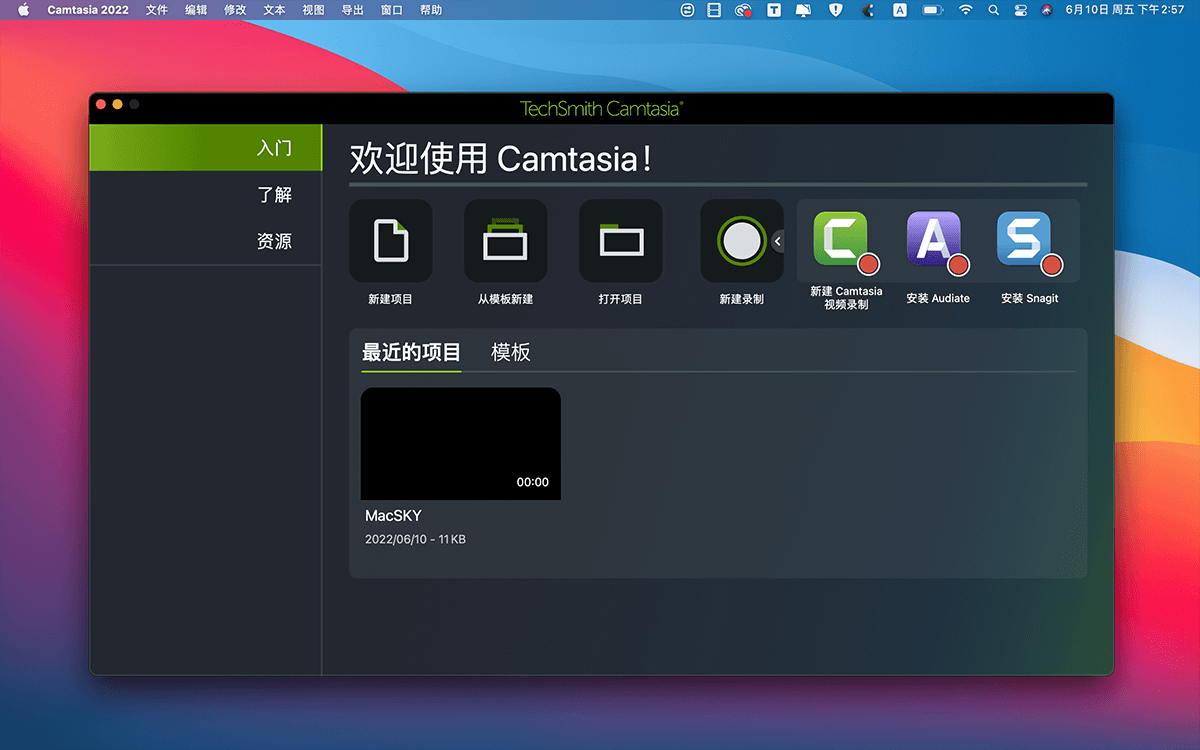Open the 导出 menu

[352, 10]
